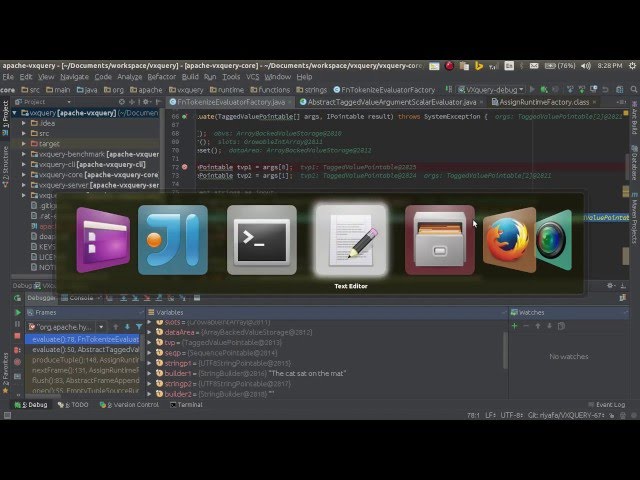
Task: Click previous frame up arrow in Frames
Action: point(116,327)
